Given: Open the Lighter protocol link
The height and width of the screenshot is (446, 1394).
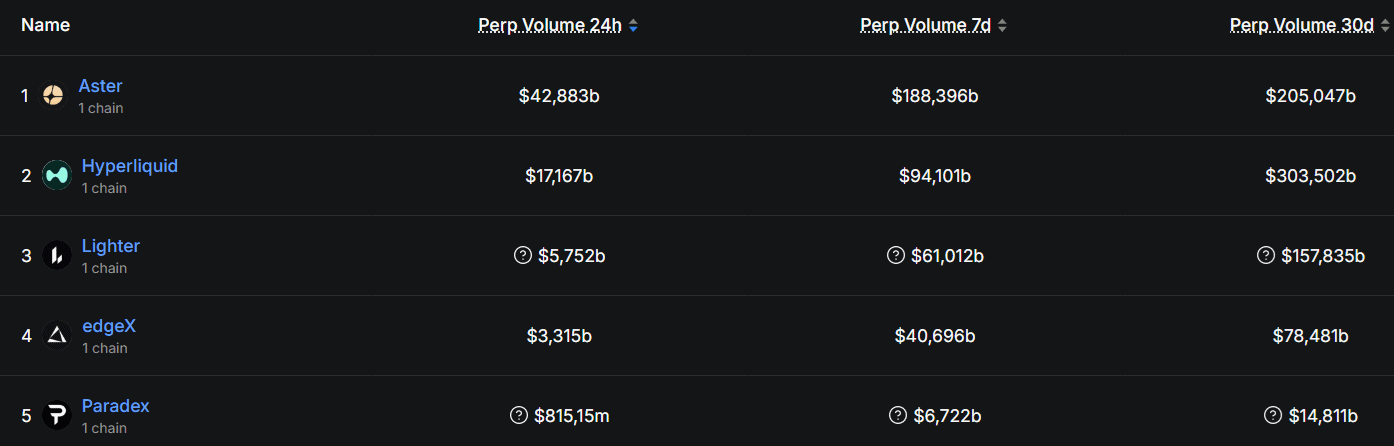Looking at the screenshot, I should click(111, 246).
